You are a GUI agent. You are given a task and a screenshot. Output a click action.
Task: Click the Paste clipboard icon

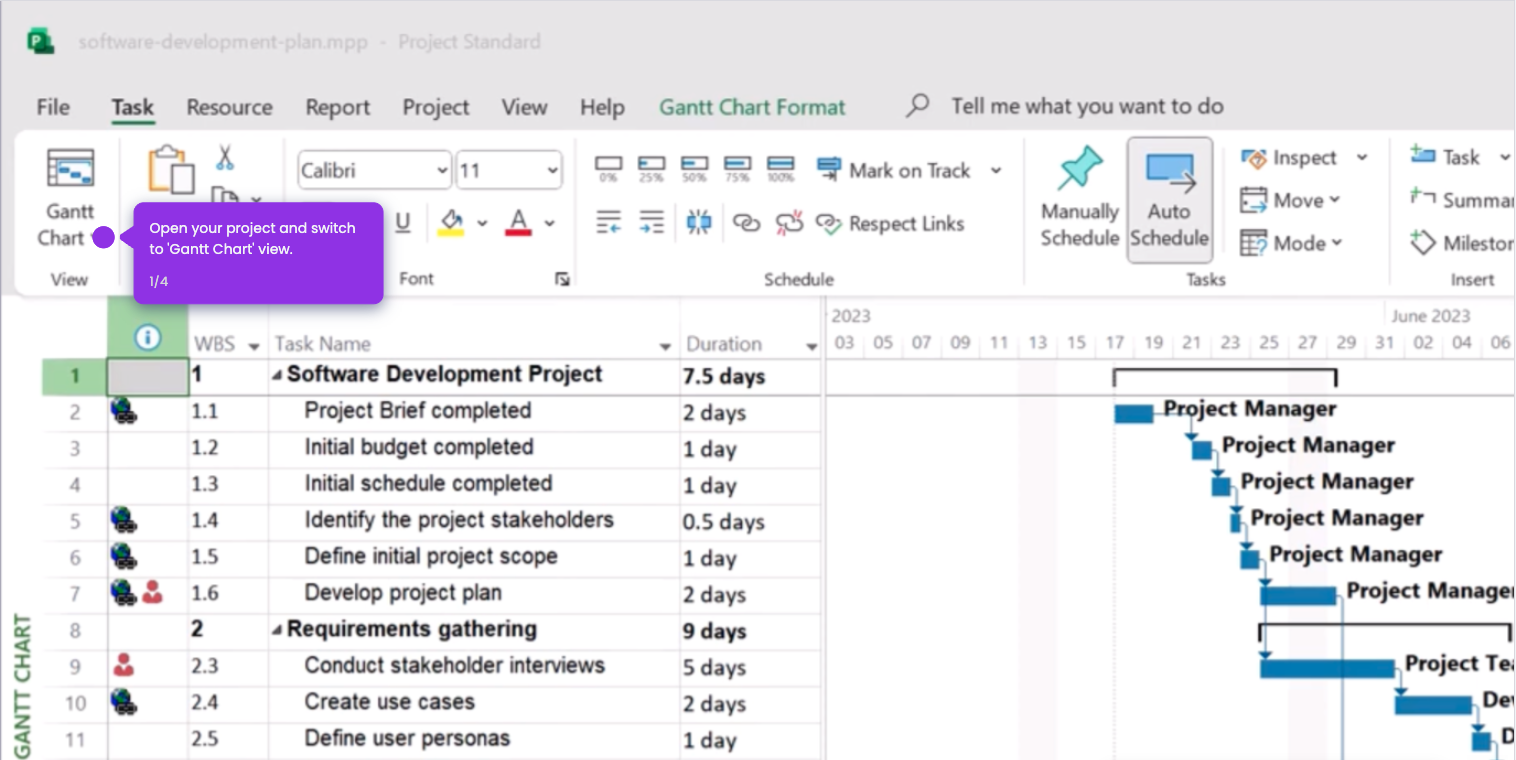171,169
